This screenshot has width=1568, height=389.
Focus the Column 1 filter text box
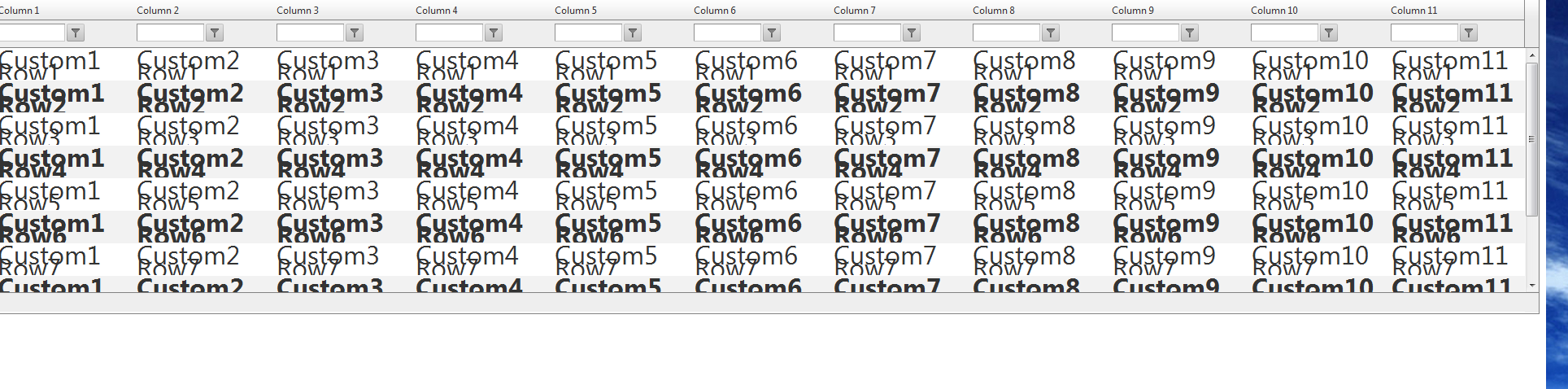point(32,33)
